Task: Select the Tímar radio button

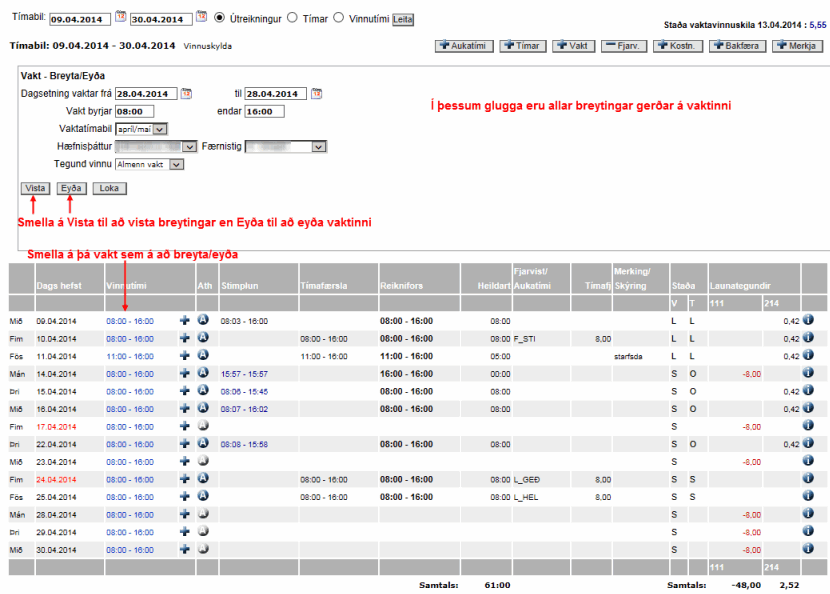Action: tap(292, 17)
